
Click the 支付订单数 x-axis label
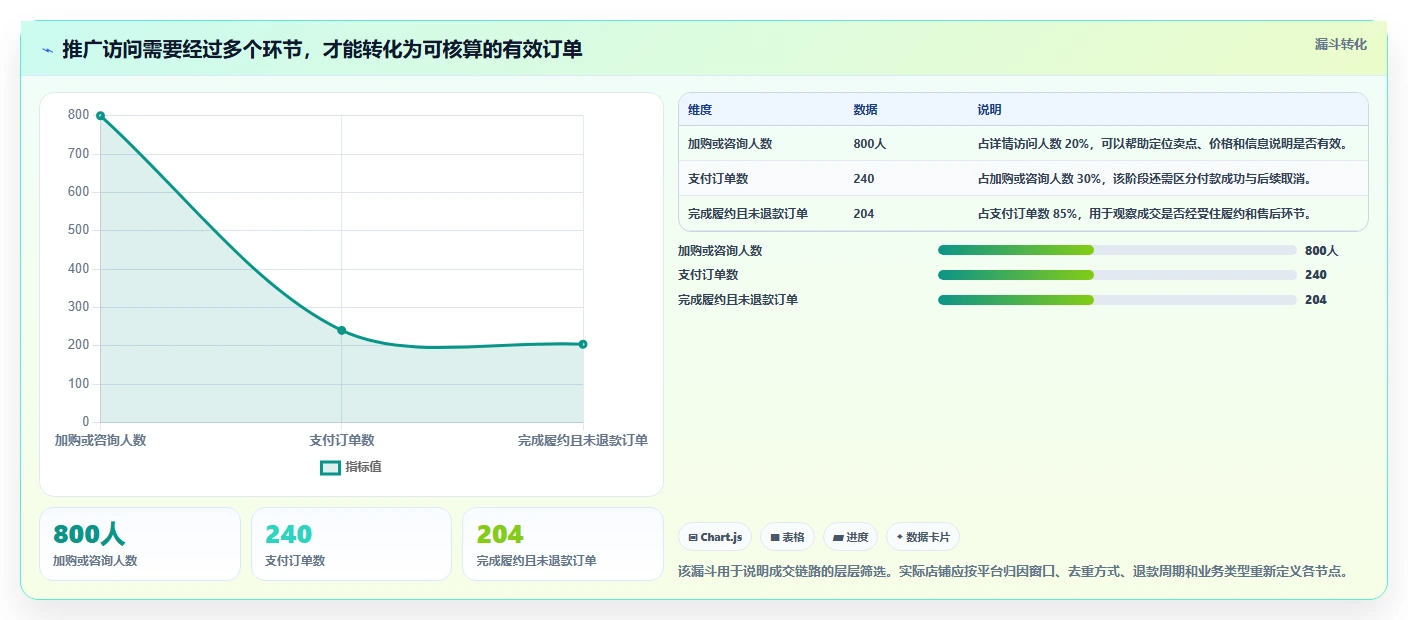[342, 440]
